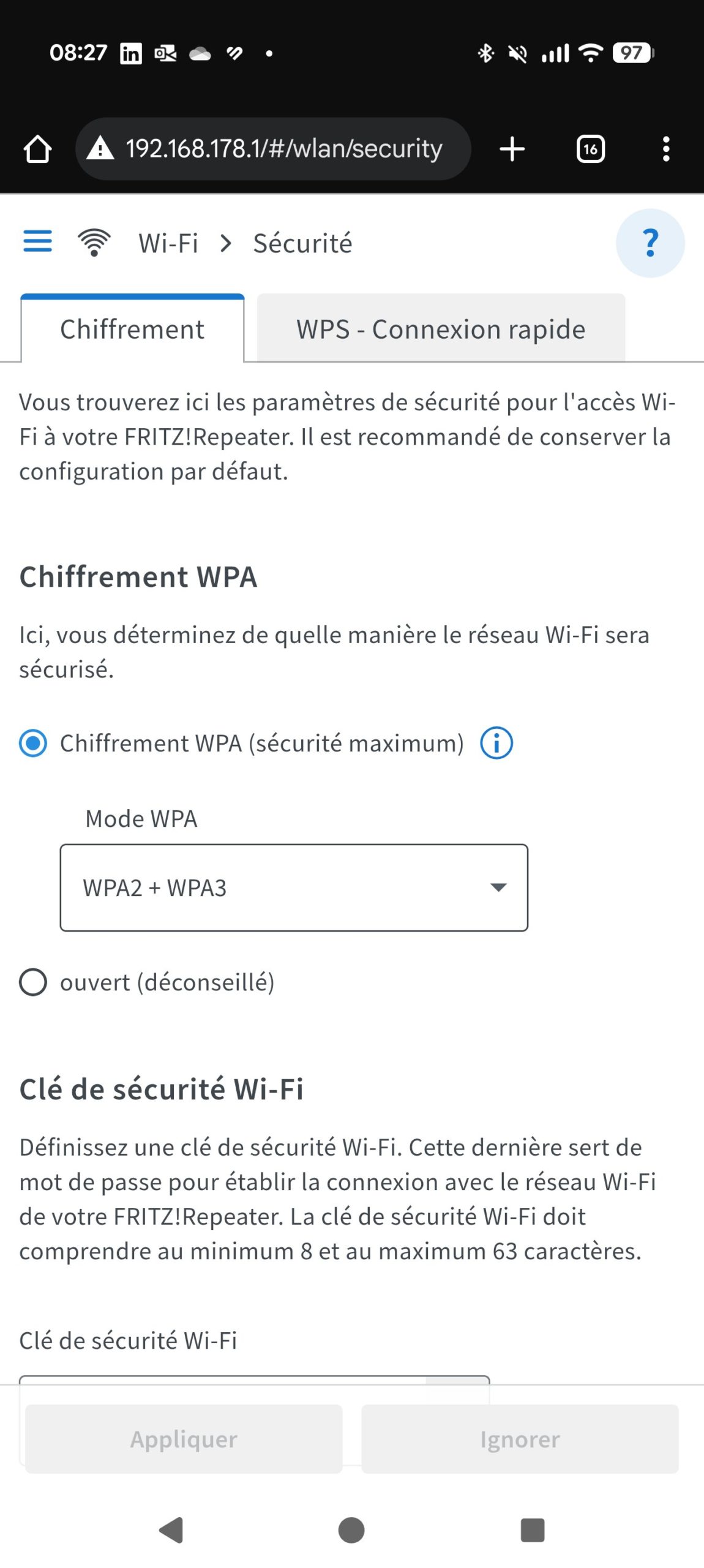Image resolution: width=704 pixels, height=1568 pixels.
Task: Tap the insecure connection warning icon
Action: pos(100,149)
